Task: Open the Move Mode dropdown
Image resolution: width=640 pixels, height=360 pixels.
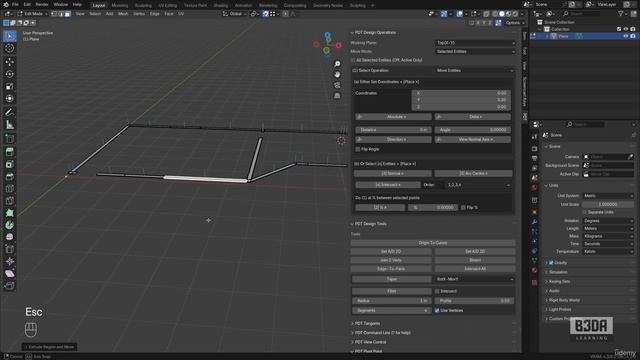Action: (476, 52)
